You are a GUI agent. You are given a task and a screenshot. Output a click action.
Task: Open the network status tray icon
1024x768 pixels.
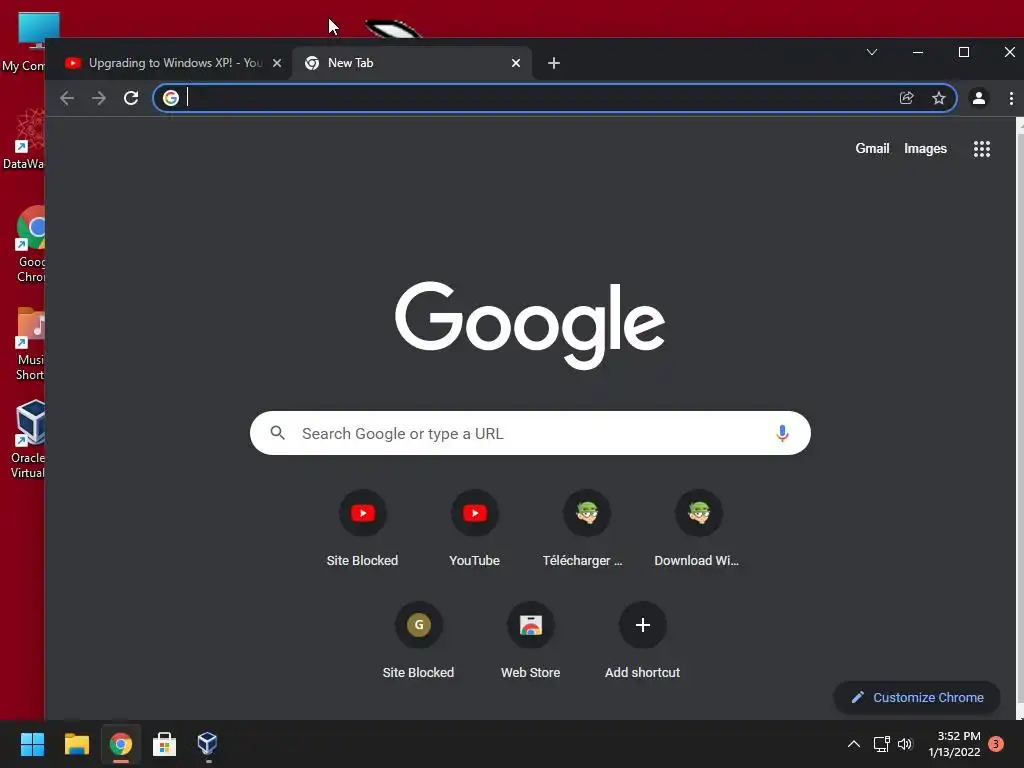pos(882,744)
